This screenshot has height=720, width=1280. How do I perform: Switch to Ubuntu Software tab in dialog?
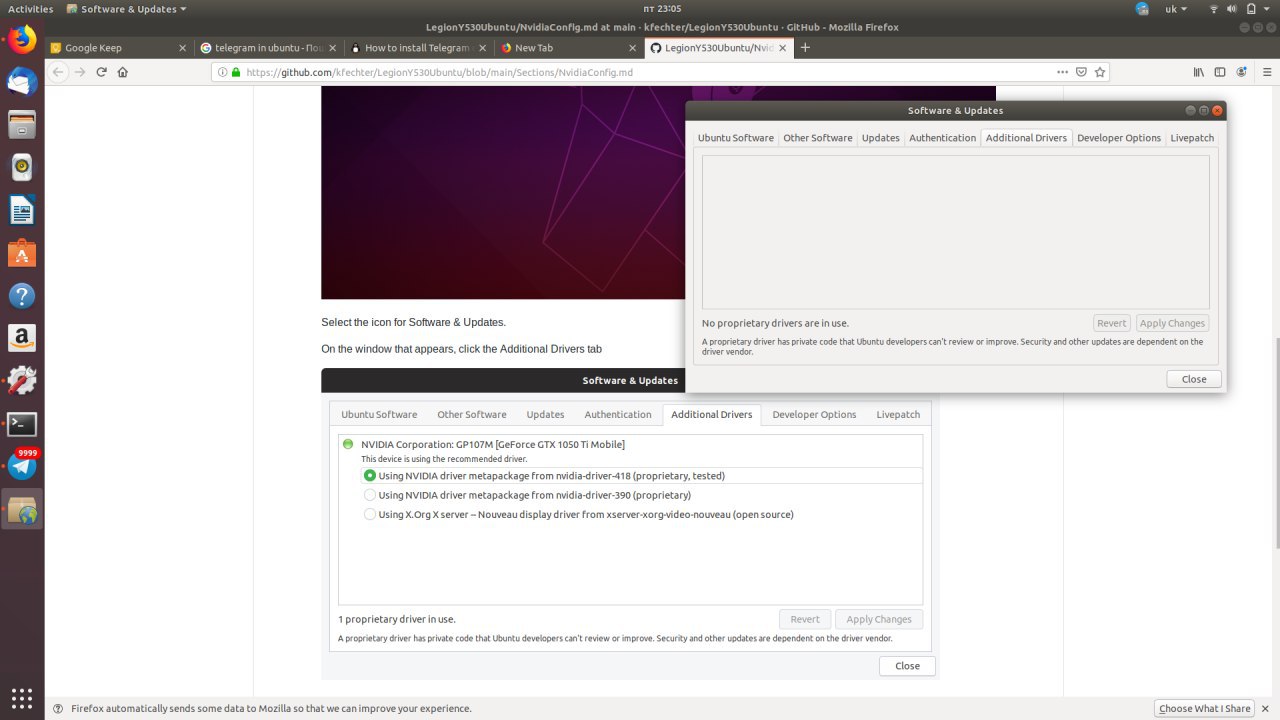tap(735, 138)
